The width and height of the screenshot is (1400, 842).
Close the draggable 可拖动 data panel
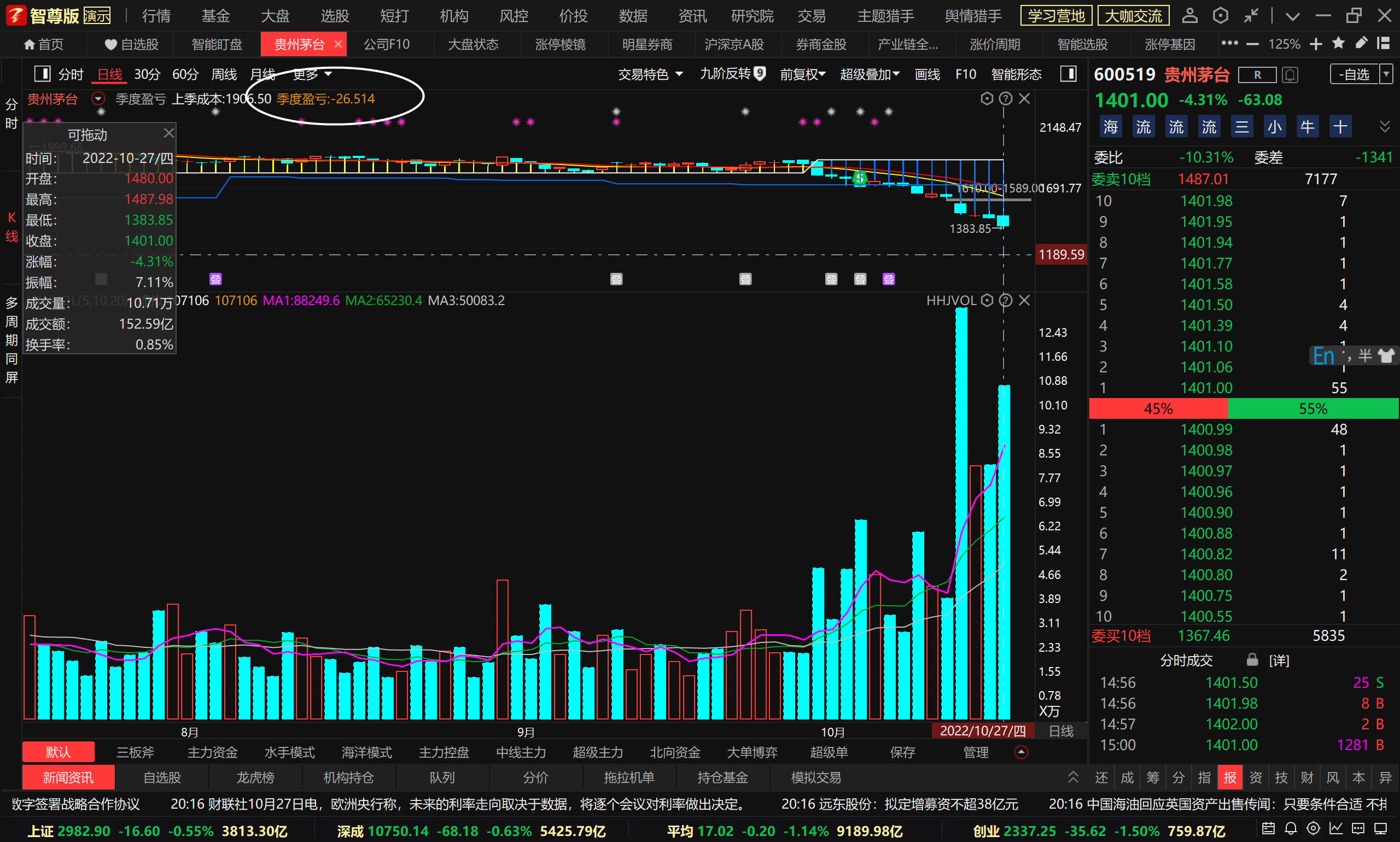point(168,133)
